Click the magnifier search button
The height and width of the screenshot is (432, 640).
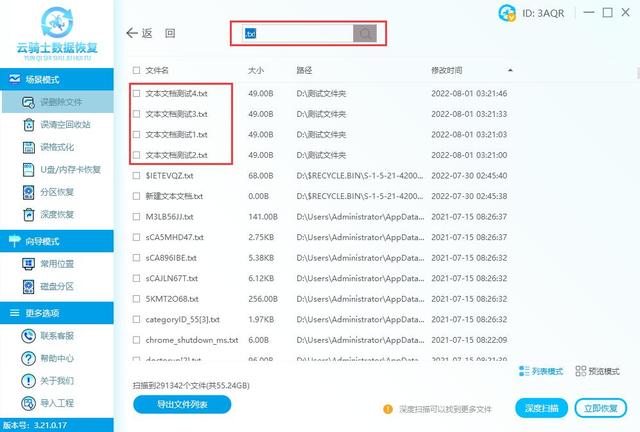[364, 33]
